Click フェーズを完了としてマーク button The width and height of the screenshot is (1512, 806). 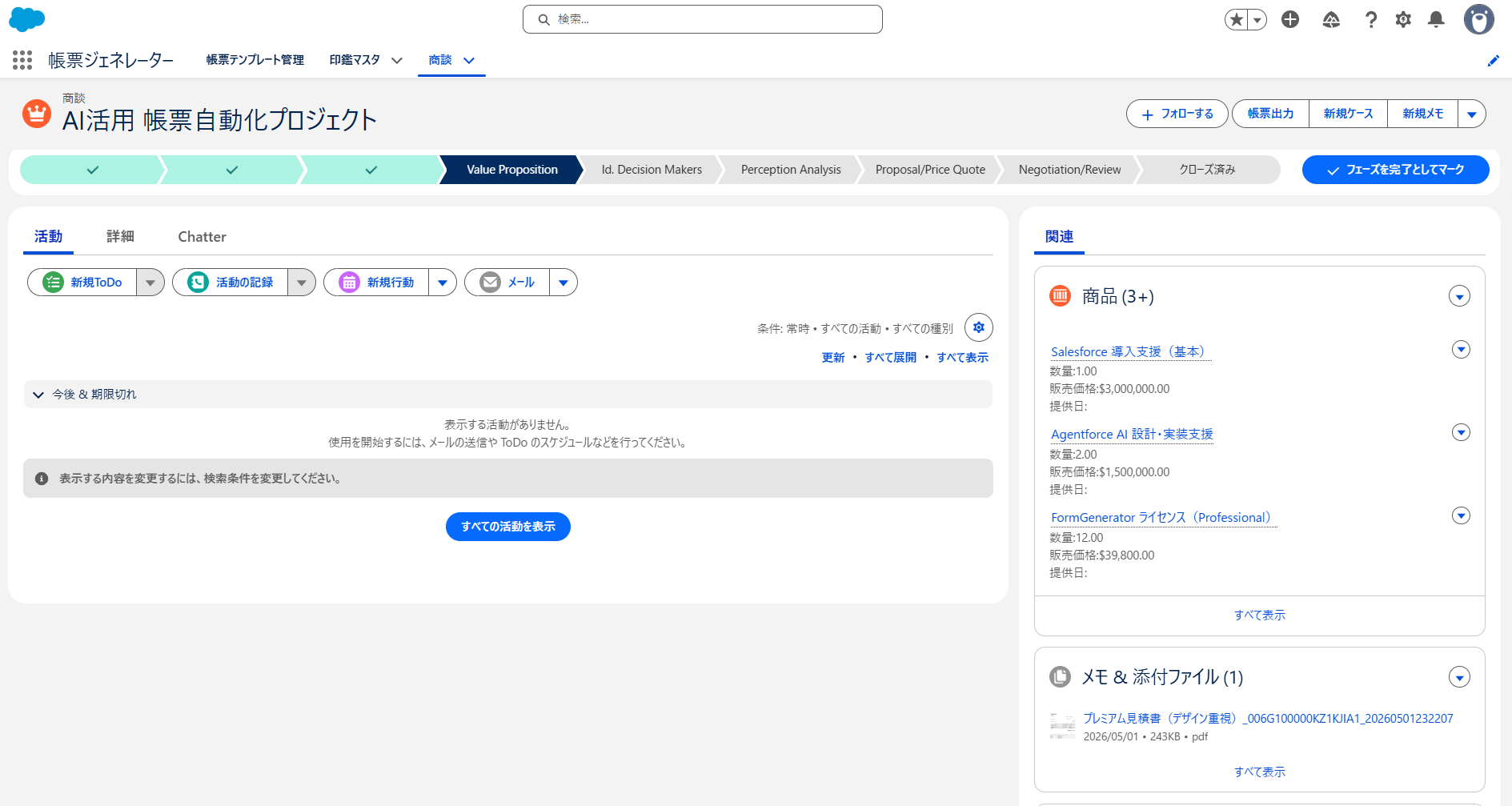pos(1395,170)
